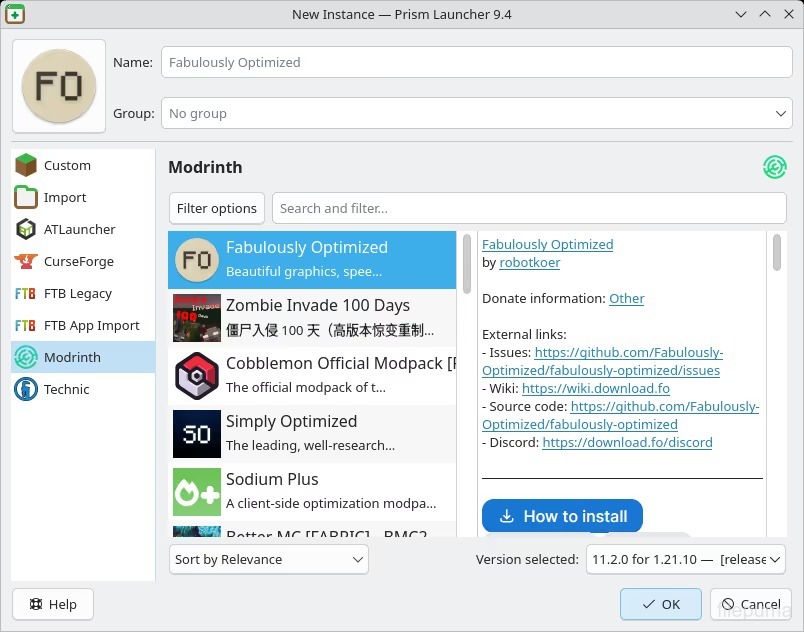Switch to the FTB Legacy tab
Image resolution: width=804 pixels, height=632 pixels.
point(77,294)
